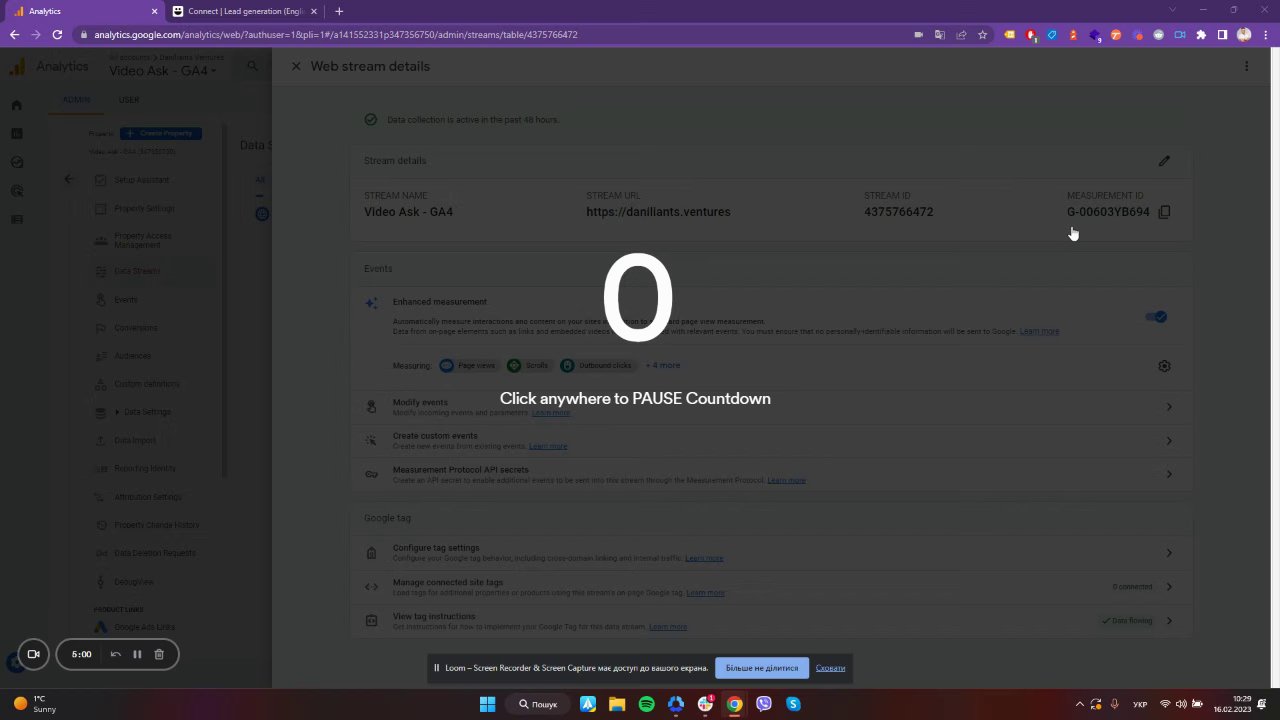Open Spotify from the taskbar
The image size is (1280, 720).
[x=646, y=704]
